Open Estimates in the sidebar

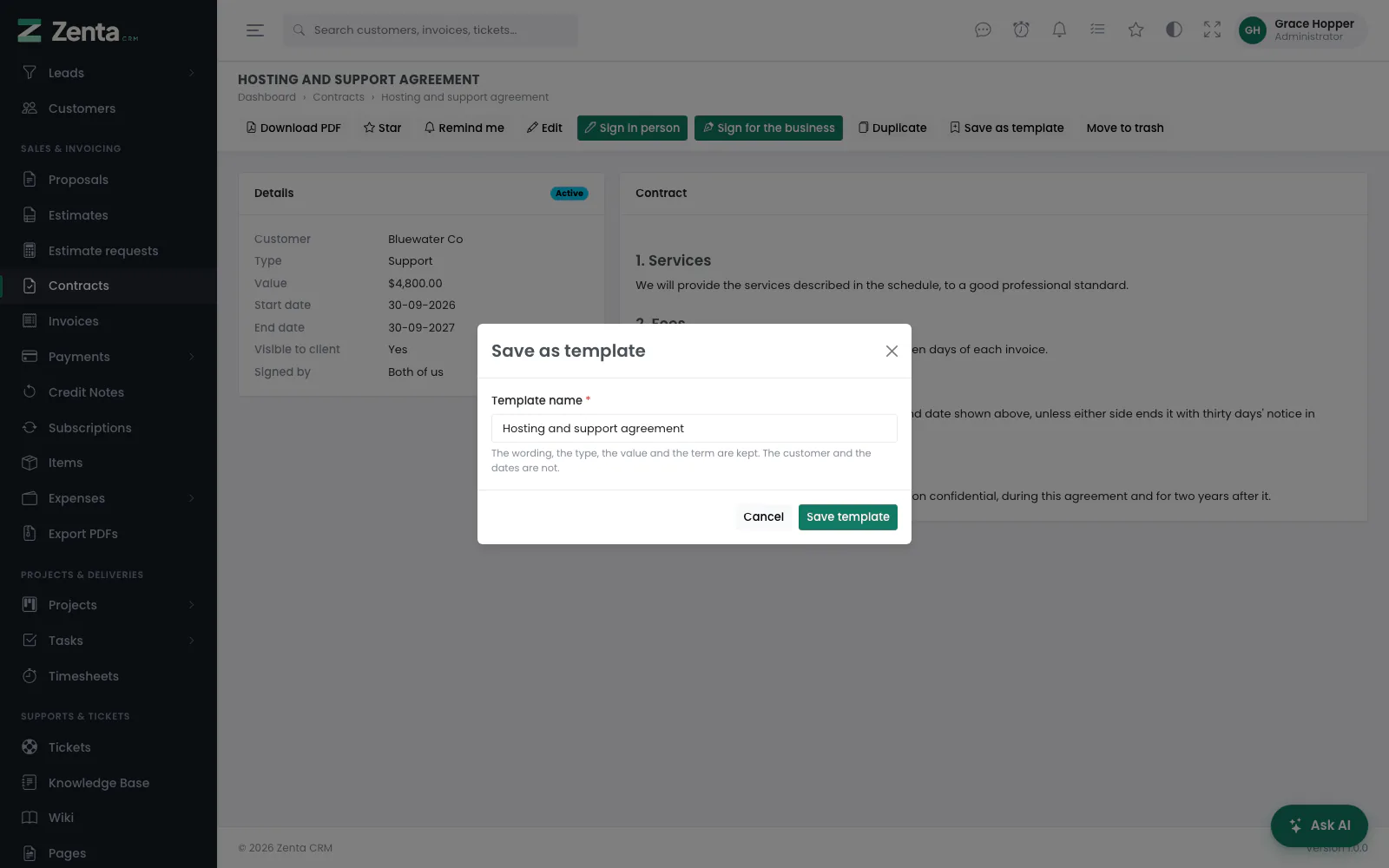click(x=109, y=215)
